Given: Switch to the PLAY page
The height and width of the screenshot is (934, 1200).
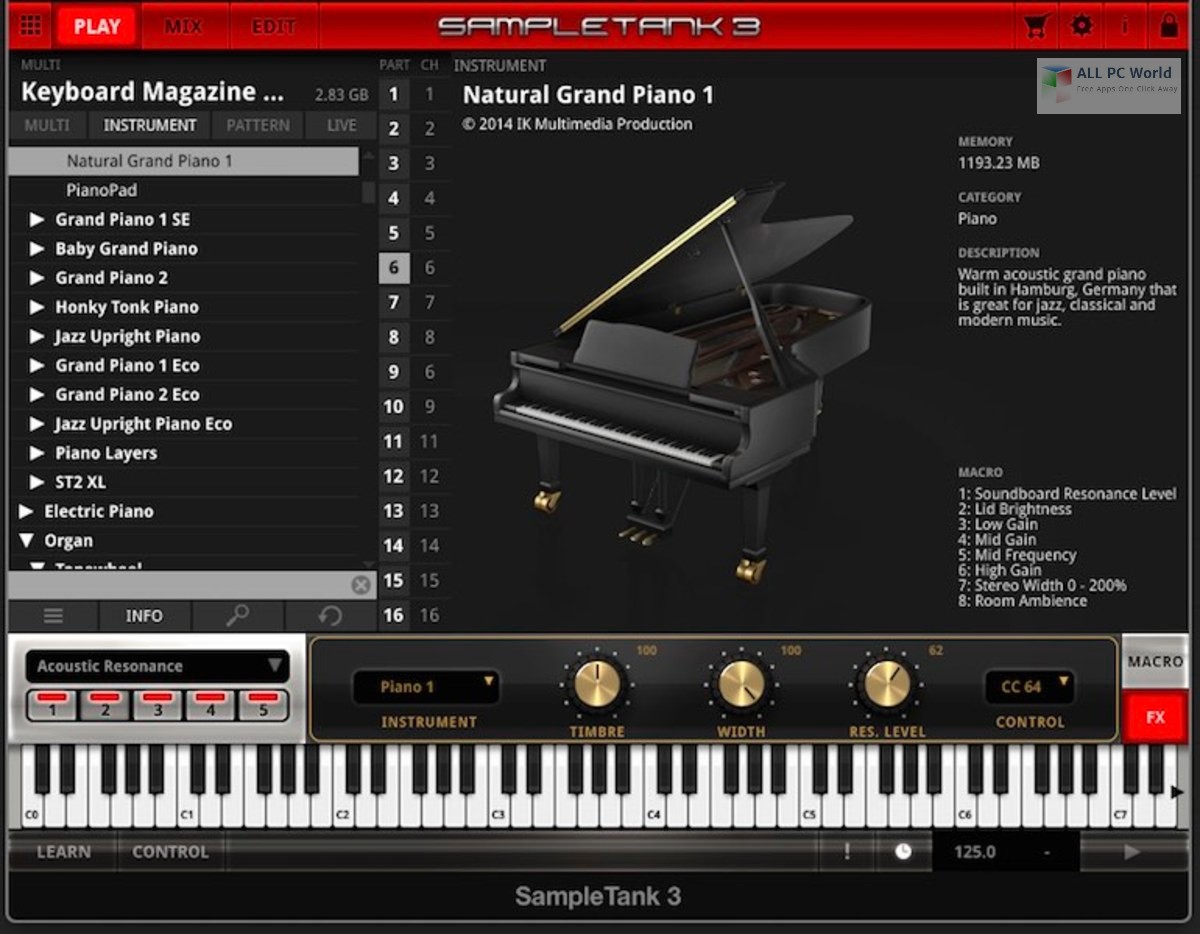Looking at the screenshot, I should tap(97, 27).
